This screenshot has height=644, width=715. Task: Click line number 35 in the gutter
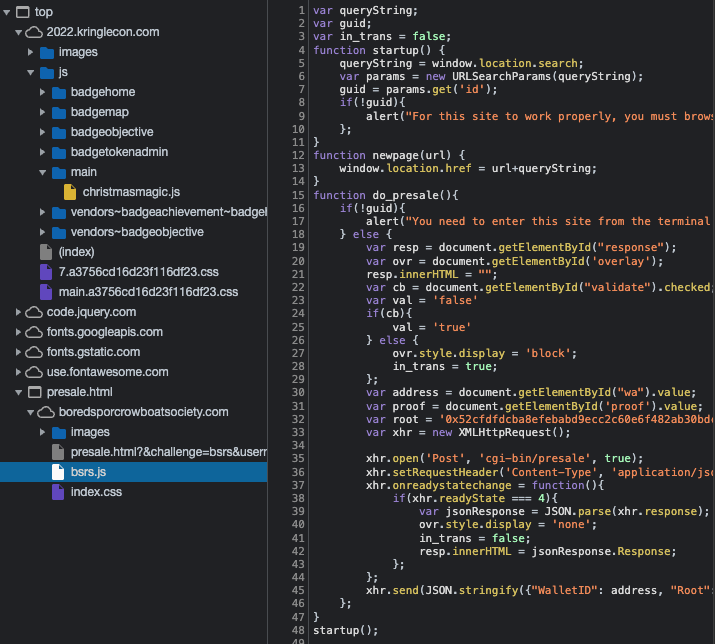click(299, 446)
